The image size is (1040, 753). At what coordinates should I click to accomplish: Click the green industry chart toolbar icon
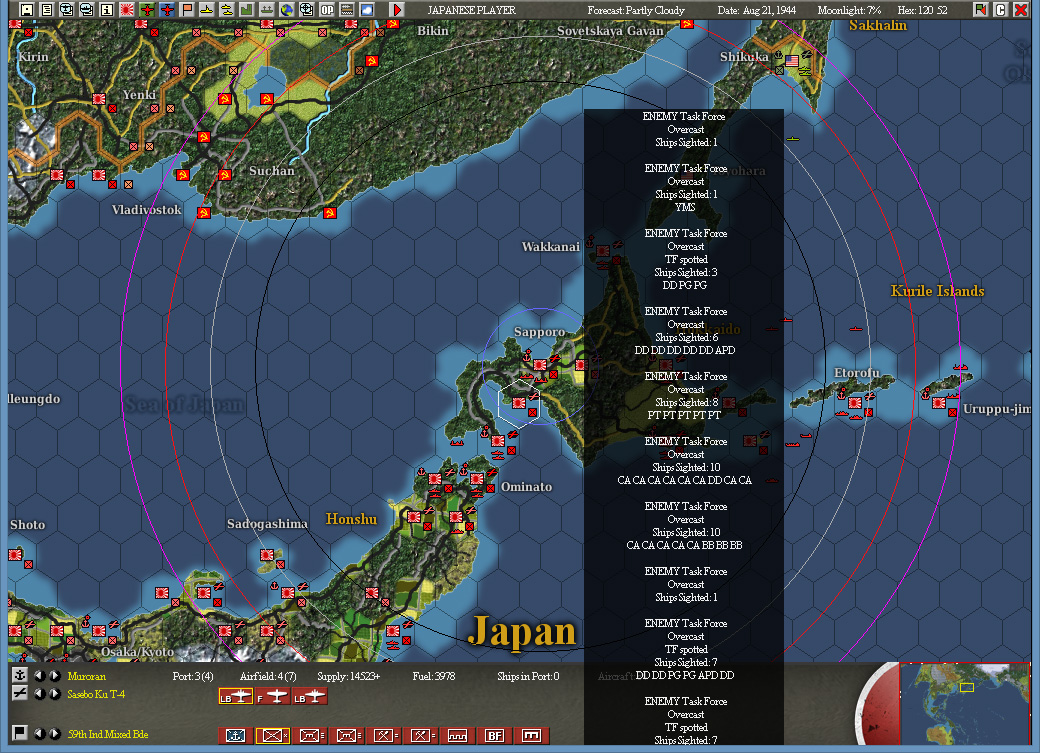click(247, 9)
